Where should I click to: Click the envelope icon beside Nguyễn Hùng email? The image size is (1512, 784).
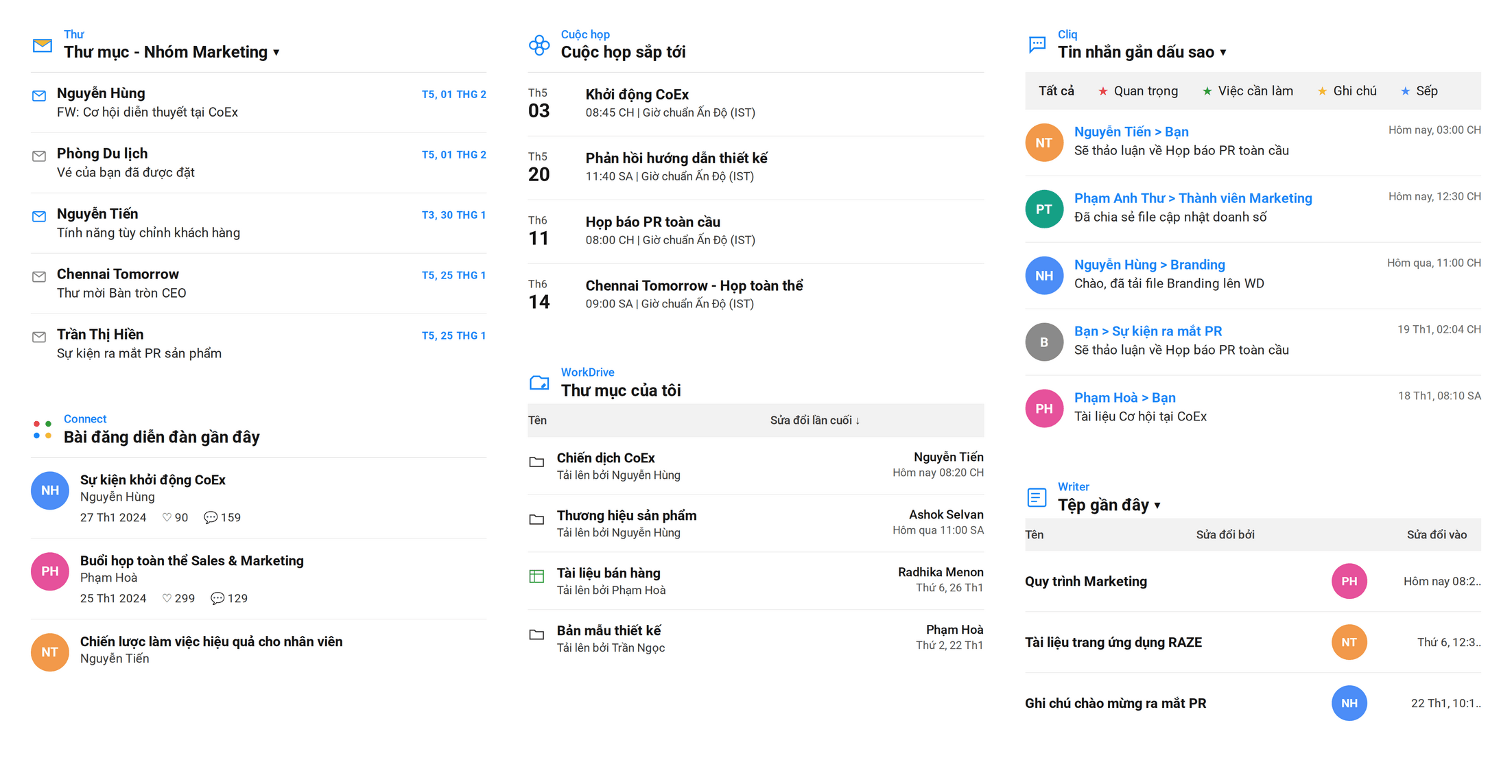click(x=39, y=96)
